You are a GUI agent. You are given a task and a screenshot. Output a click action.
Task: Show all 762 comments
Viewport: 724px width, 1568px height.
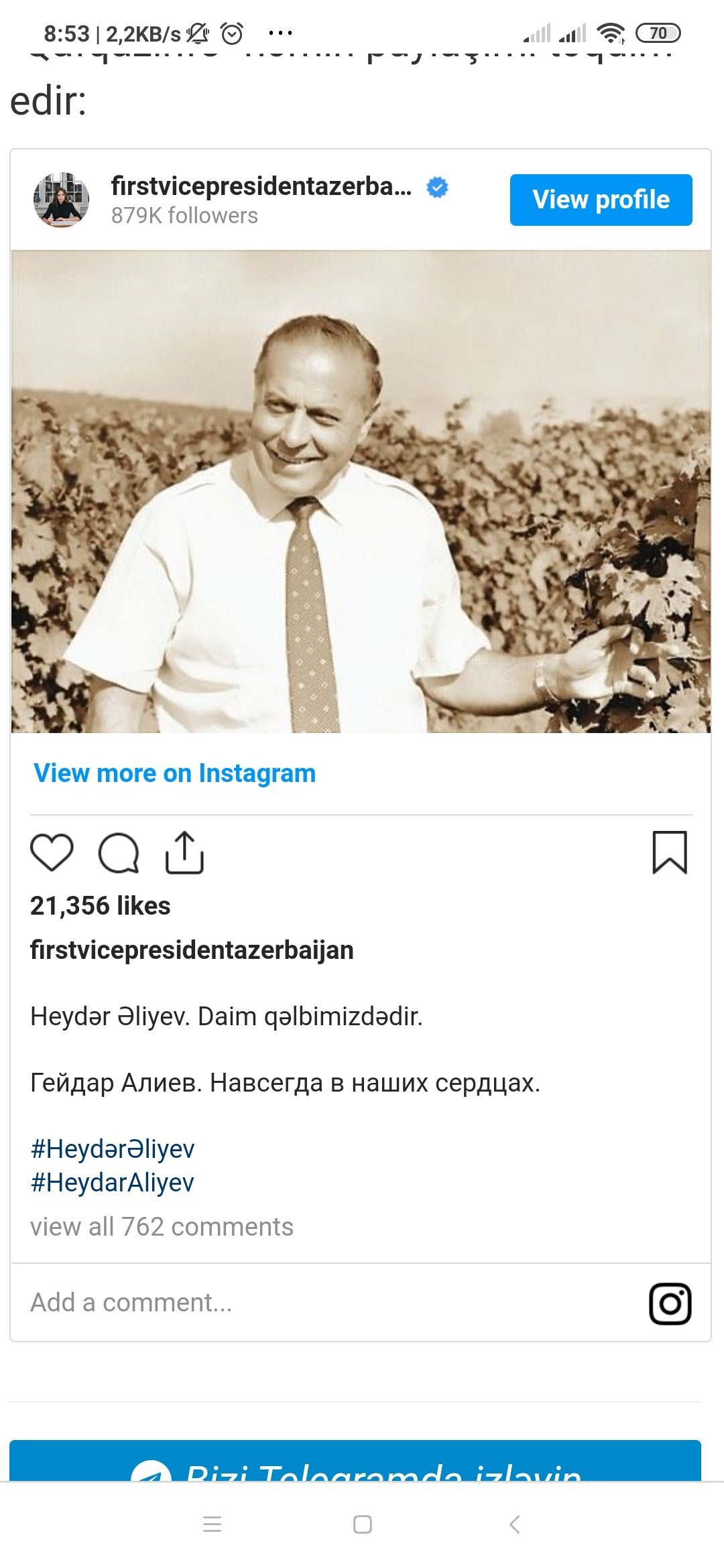pos(162,1226)
